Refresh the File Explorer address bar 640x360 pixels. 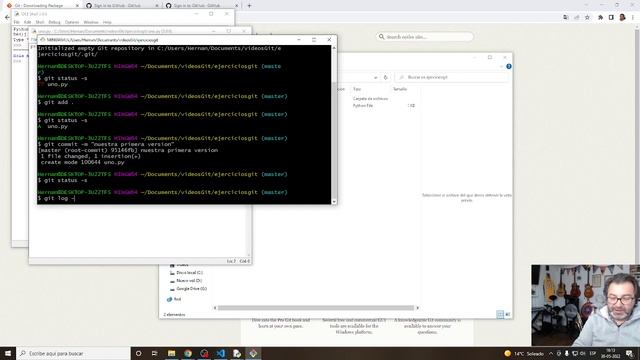[385, 77]
